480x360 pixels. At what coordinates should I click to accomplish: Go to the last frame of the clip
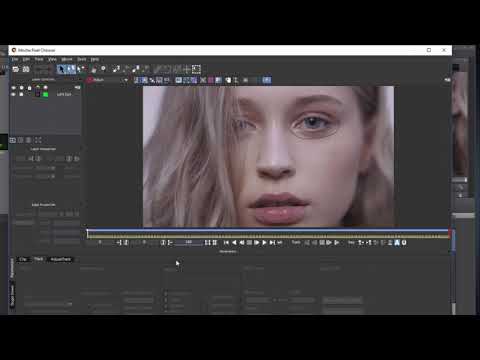tap(272, 243)
